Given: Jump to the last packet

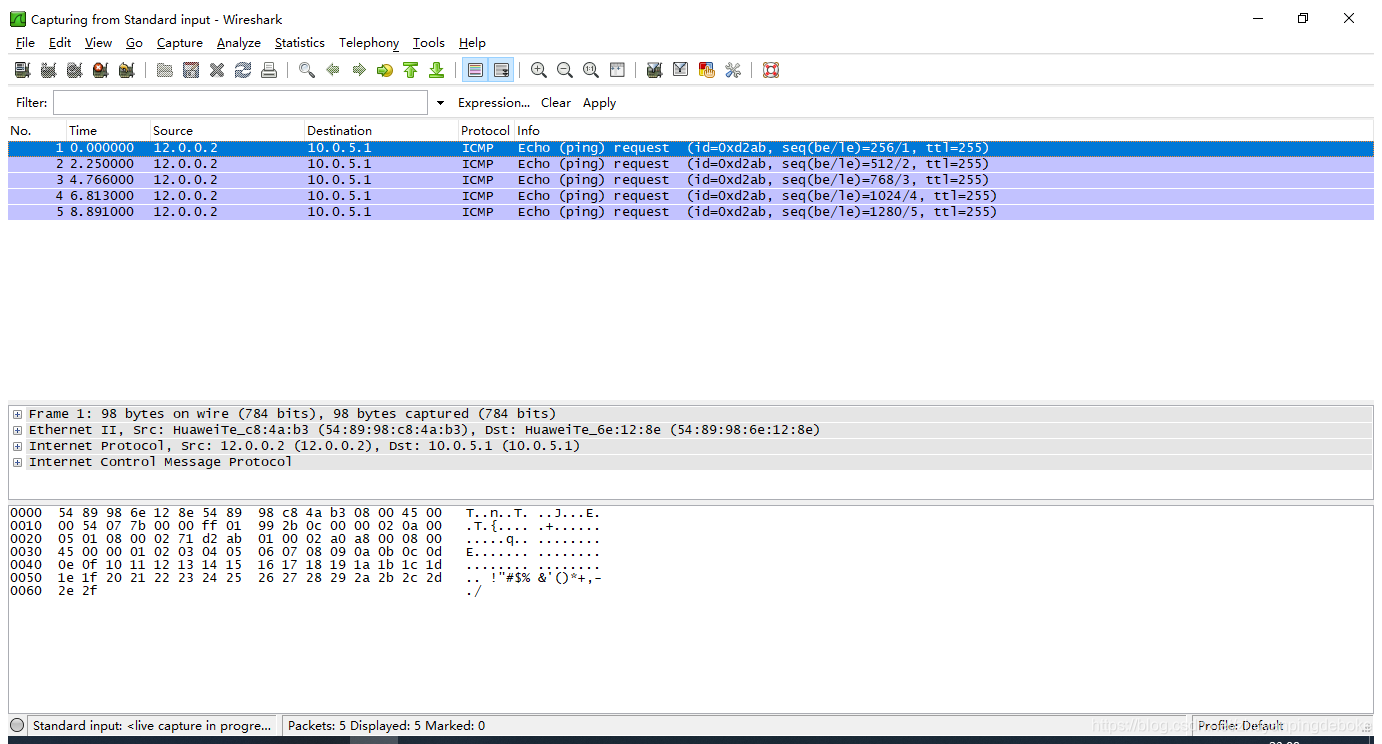Looking at the screenshot, I should click(x=437, y=70).
